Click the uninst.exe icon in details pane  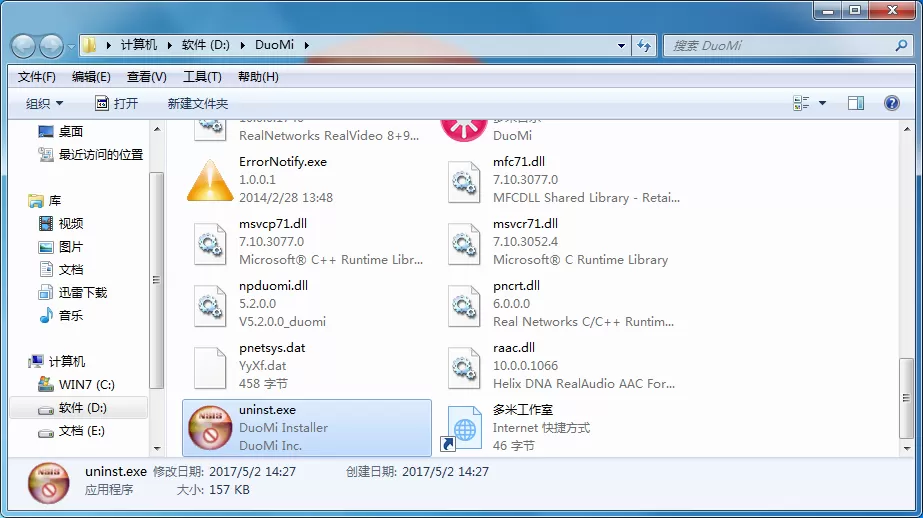click(x=48, y=483)
